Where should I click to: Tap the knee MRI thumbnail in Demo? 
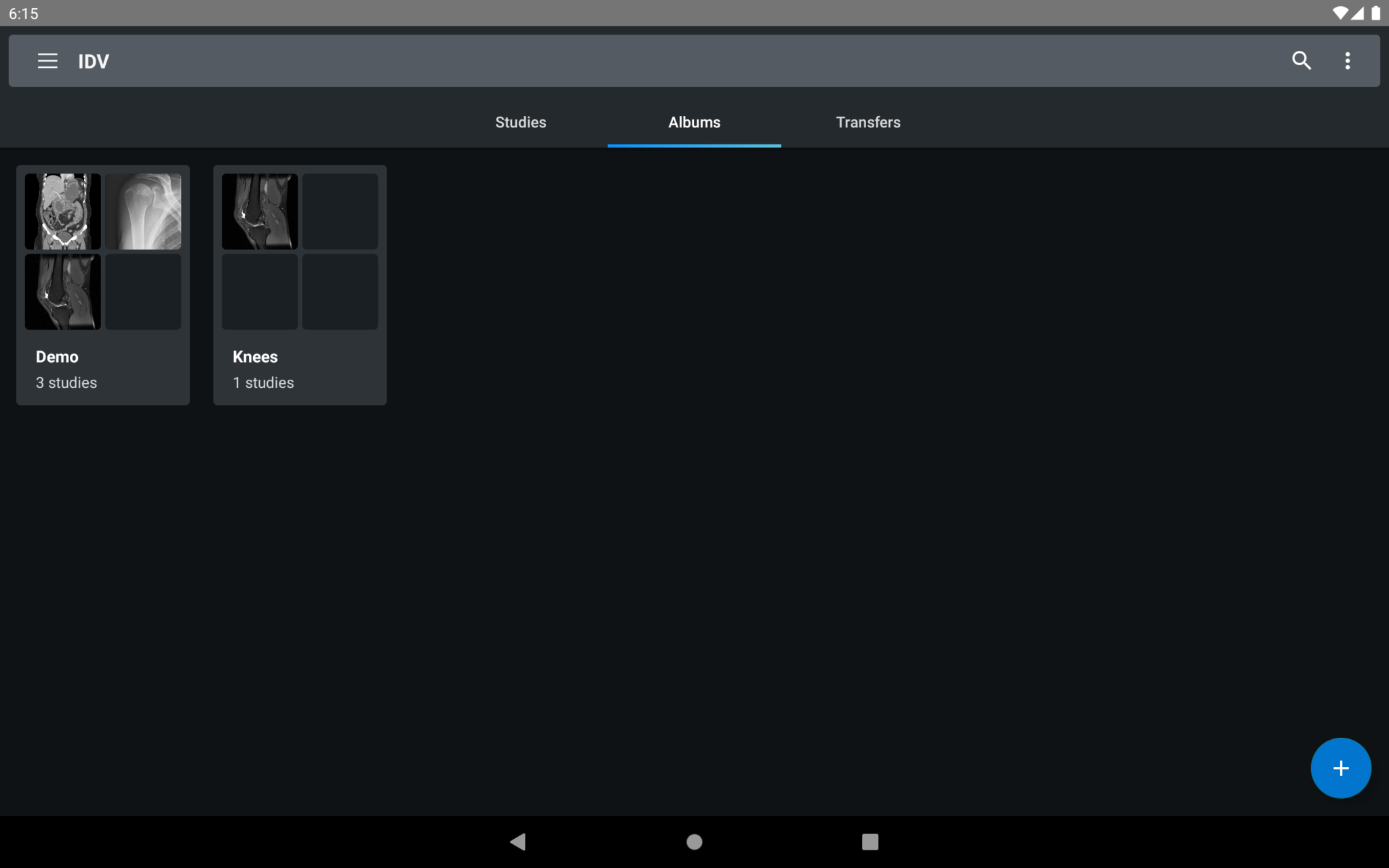tap(62, 292)
